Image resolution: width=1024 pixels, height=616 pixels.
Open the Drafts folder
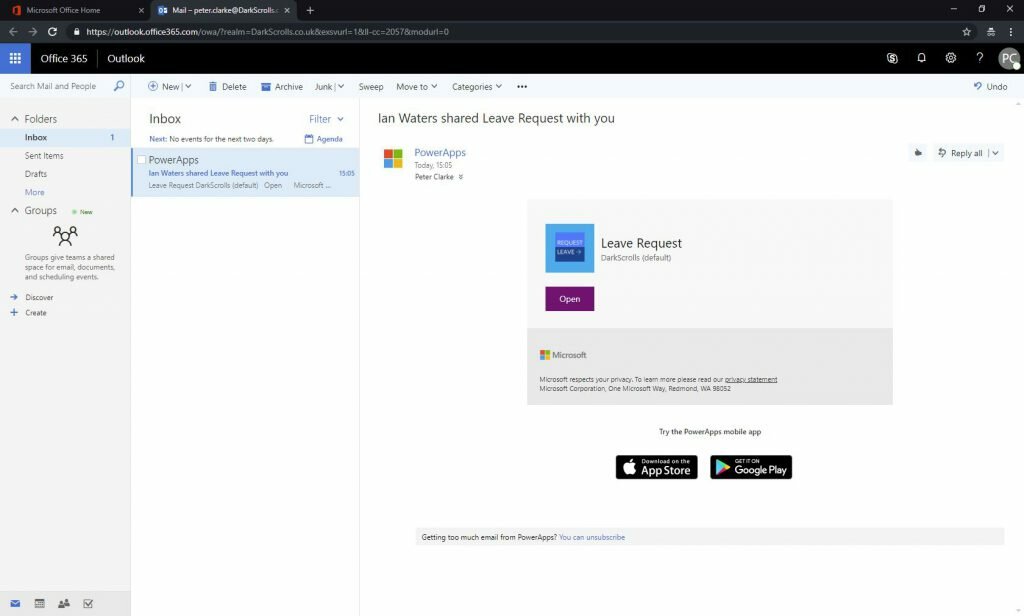point(36,174)
